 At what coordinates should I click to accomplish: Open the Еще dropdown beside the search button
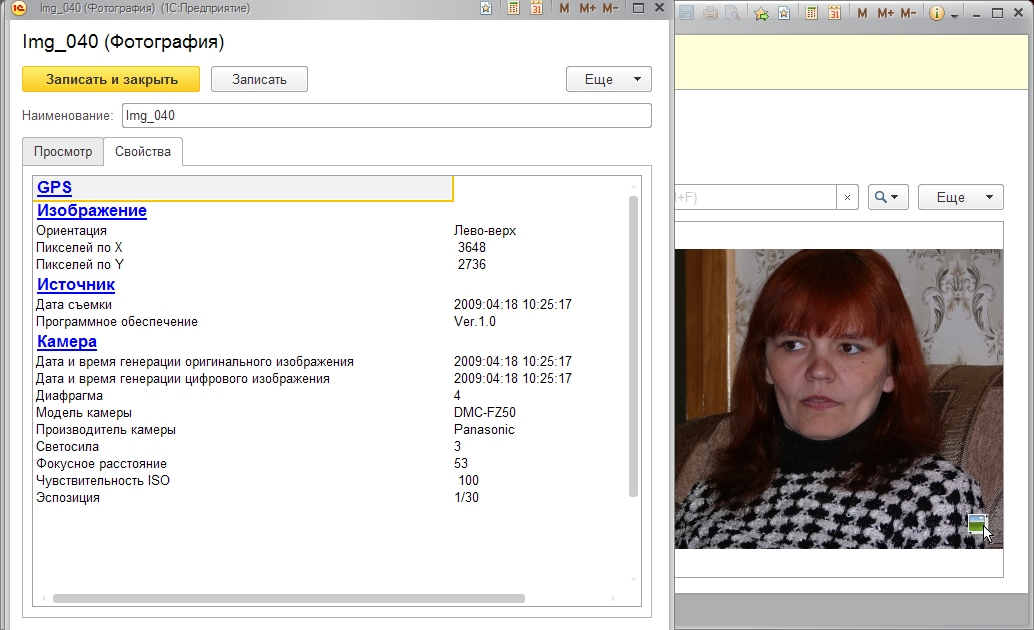(960, 197)
